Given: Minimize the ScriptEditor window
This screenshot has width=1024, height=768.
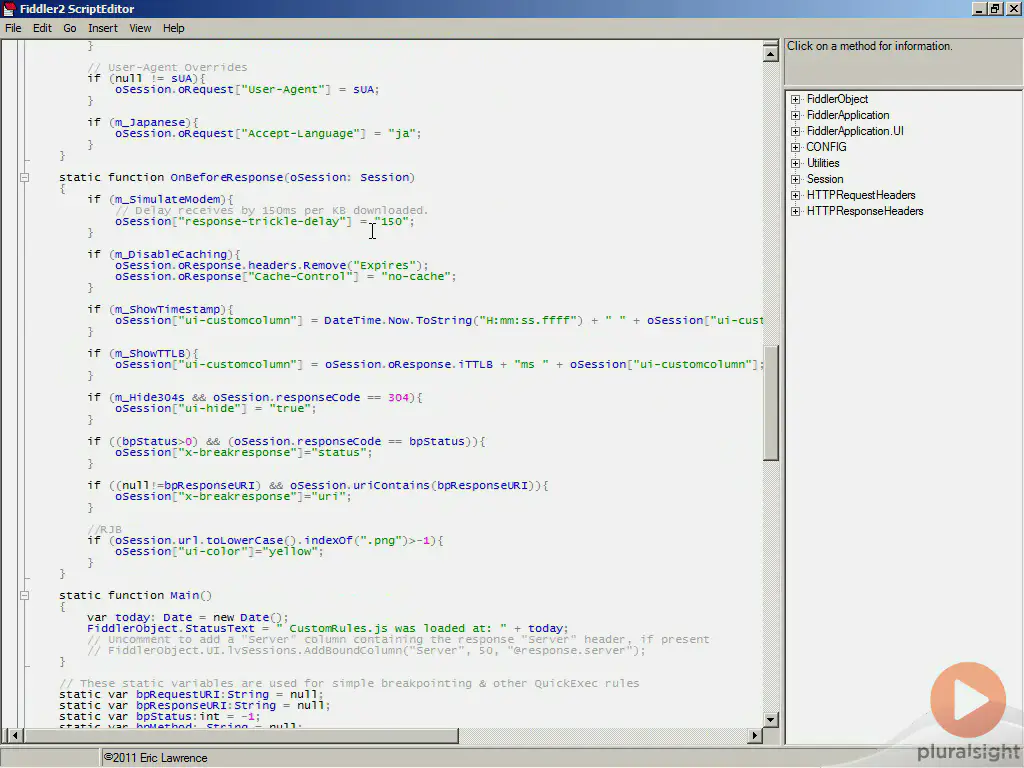Looking at the screenshot, I should click(979, 8).
